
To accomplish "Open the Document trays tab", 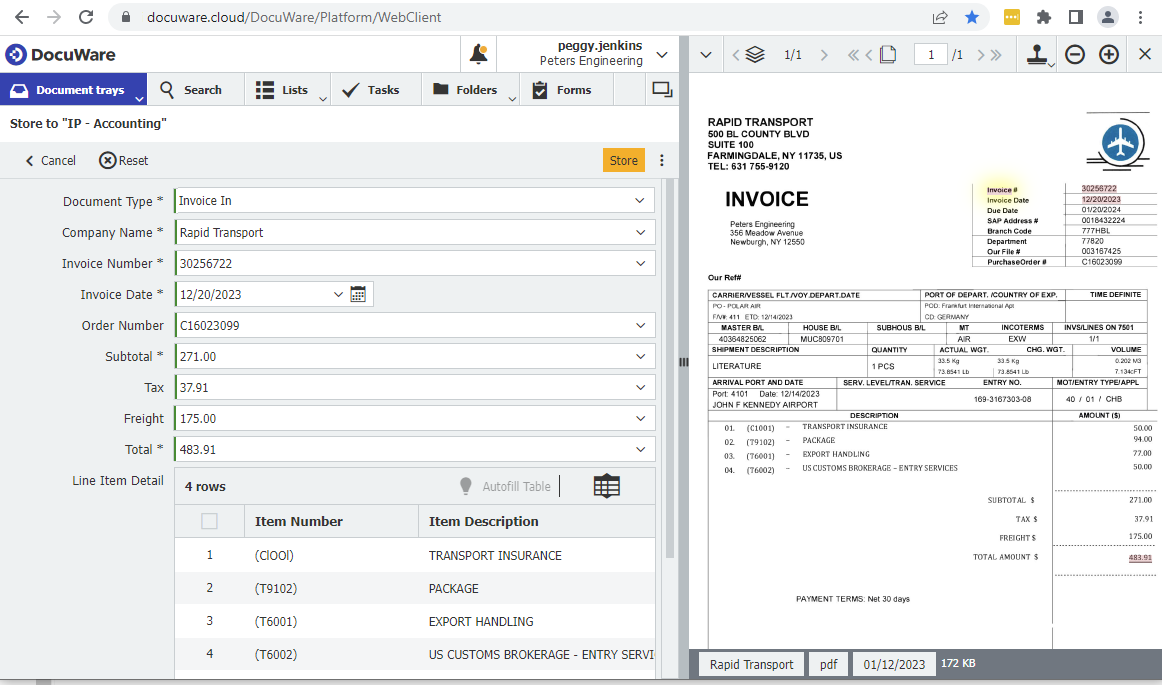I will click(x=73, y=90).
